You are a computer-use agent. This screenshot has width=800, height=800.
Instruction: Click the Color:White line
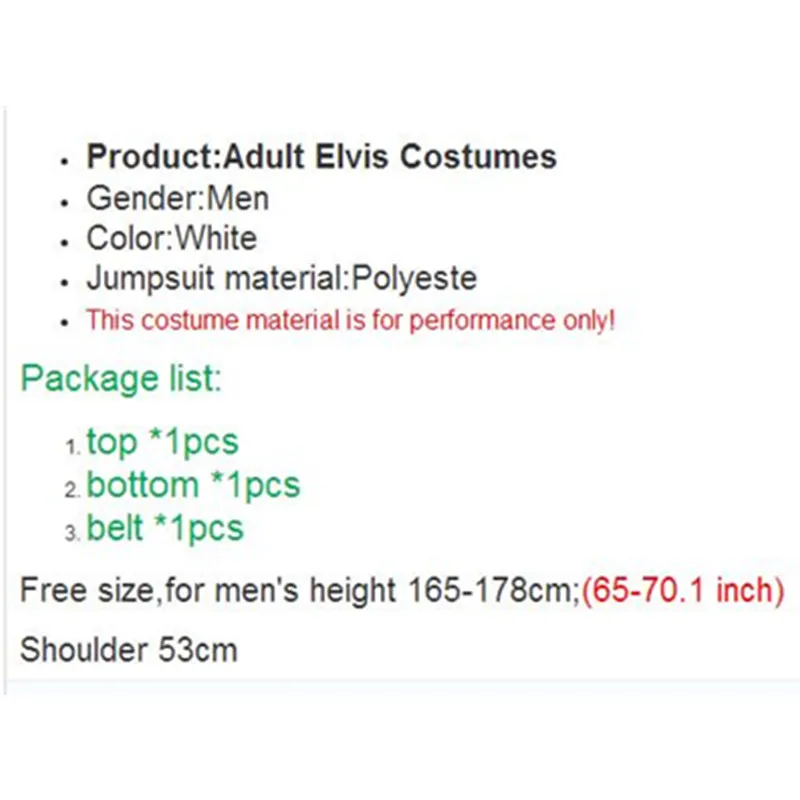(171, 239)
